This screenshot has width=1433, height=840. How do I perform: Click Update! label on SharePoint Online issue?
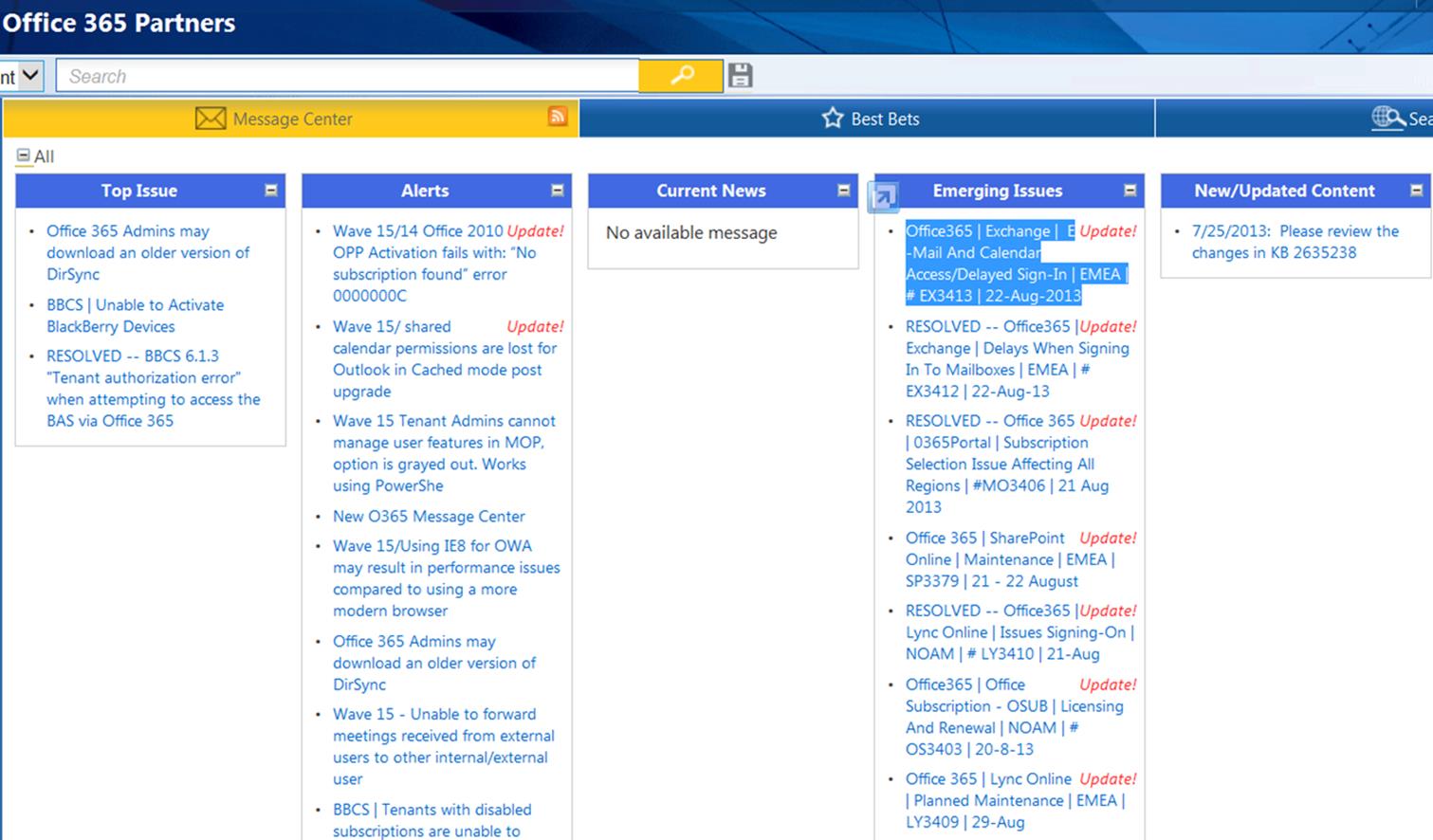tap(1108, 538)
